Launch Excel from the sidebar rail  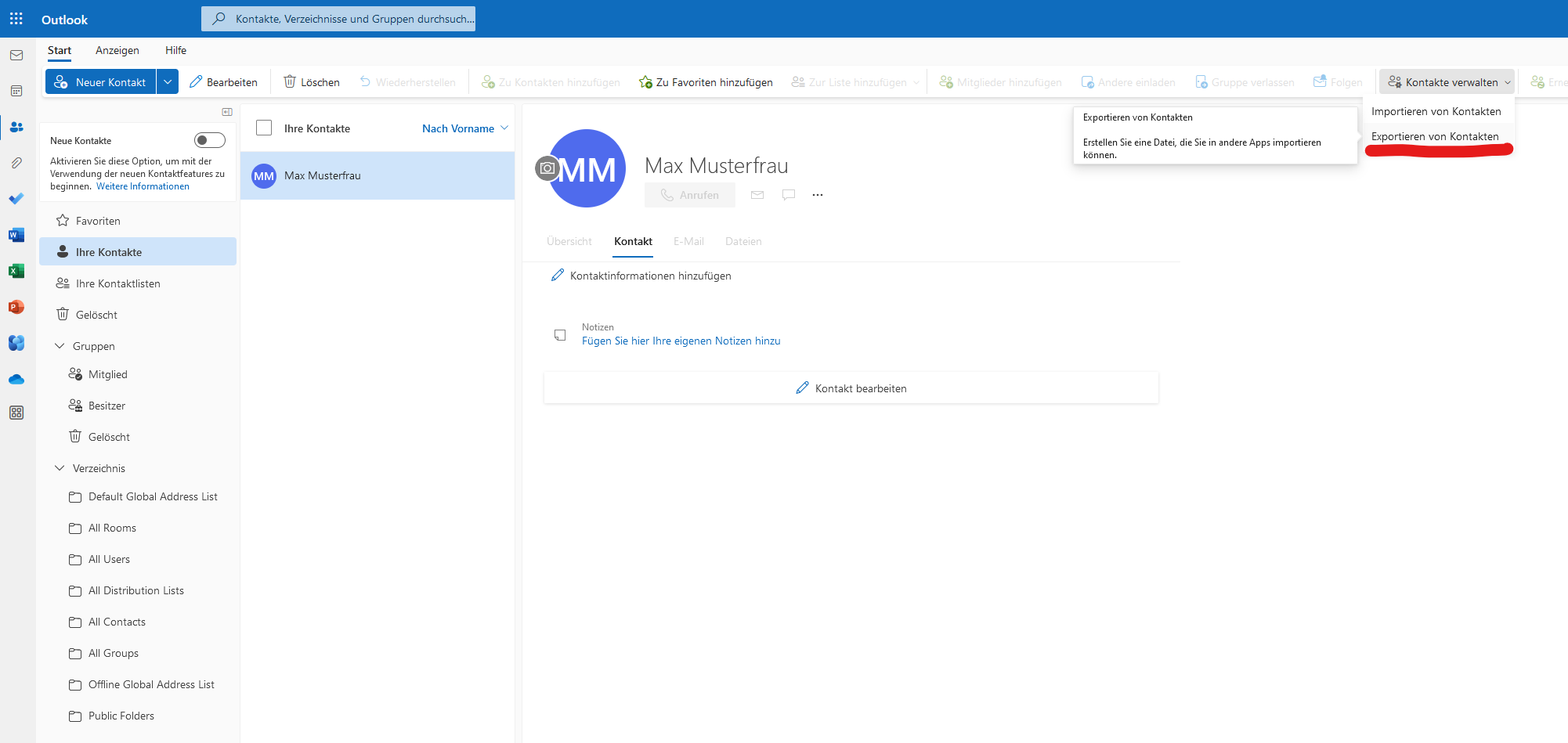point(16,271)
